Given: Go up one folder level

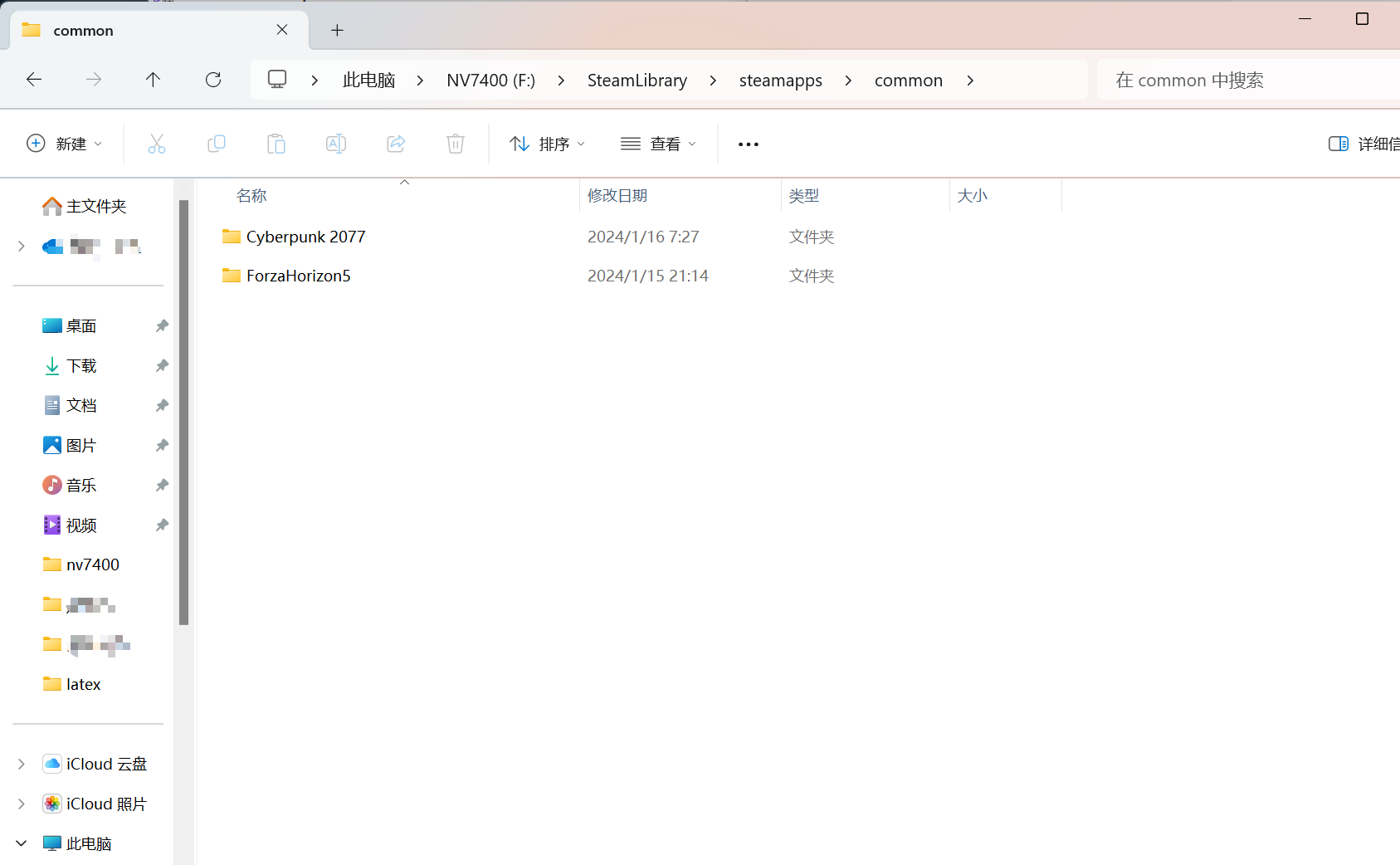Looking at the screenshot, I should pos(154,80).
